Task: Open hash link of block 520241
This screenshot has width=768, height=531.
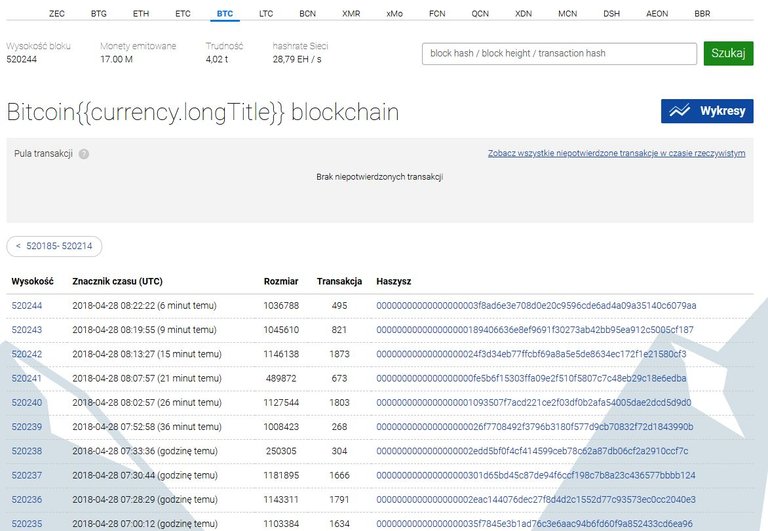Action: tap(531, 378)
